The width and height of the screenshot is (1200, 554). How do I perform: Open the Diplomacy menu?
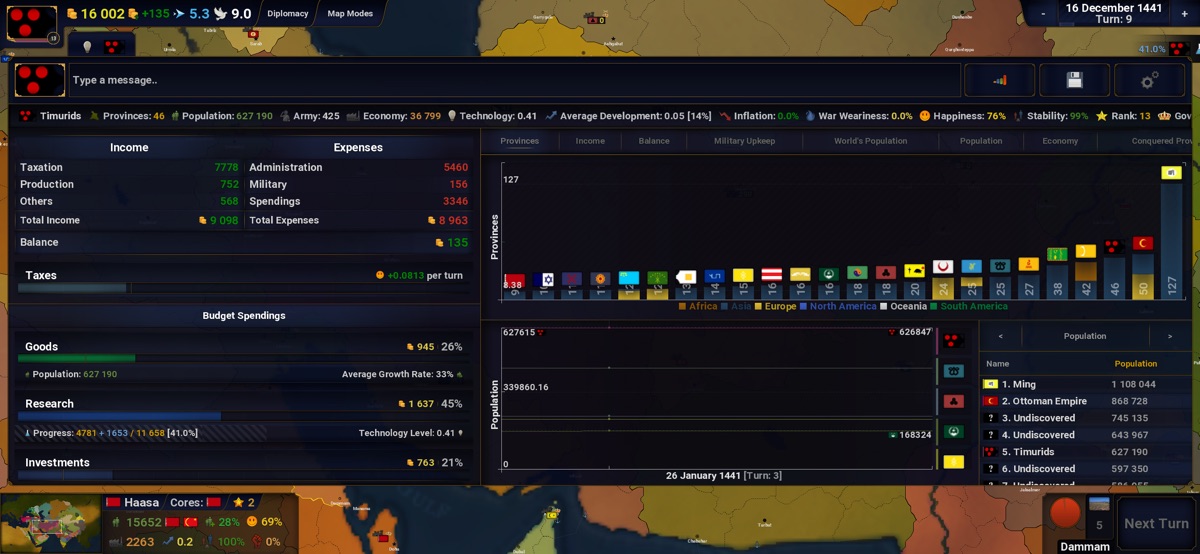[287, 14]
